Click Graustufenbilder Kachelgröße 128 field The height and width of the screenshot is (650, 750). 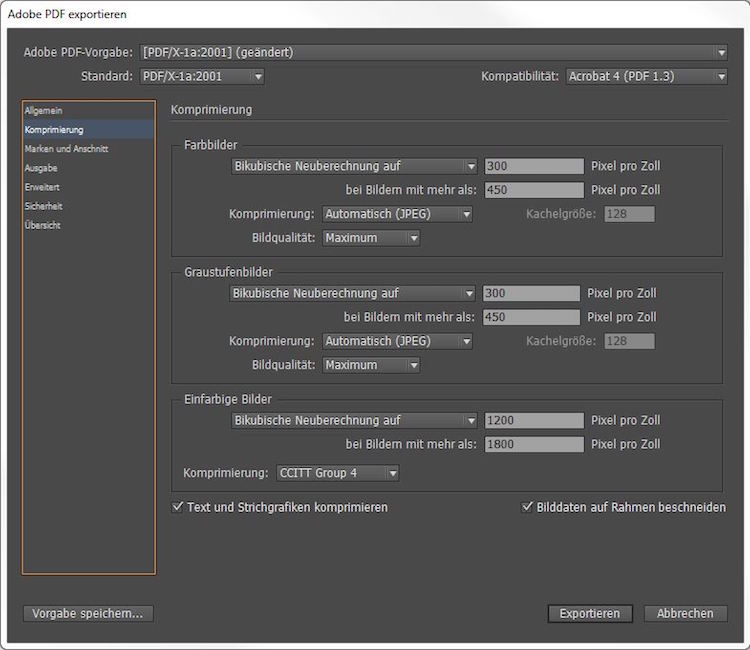(629, 341)
